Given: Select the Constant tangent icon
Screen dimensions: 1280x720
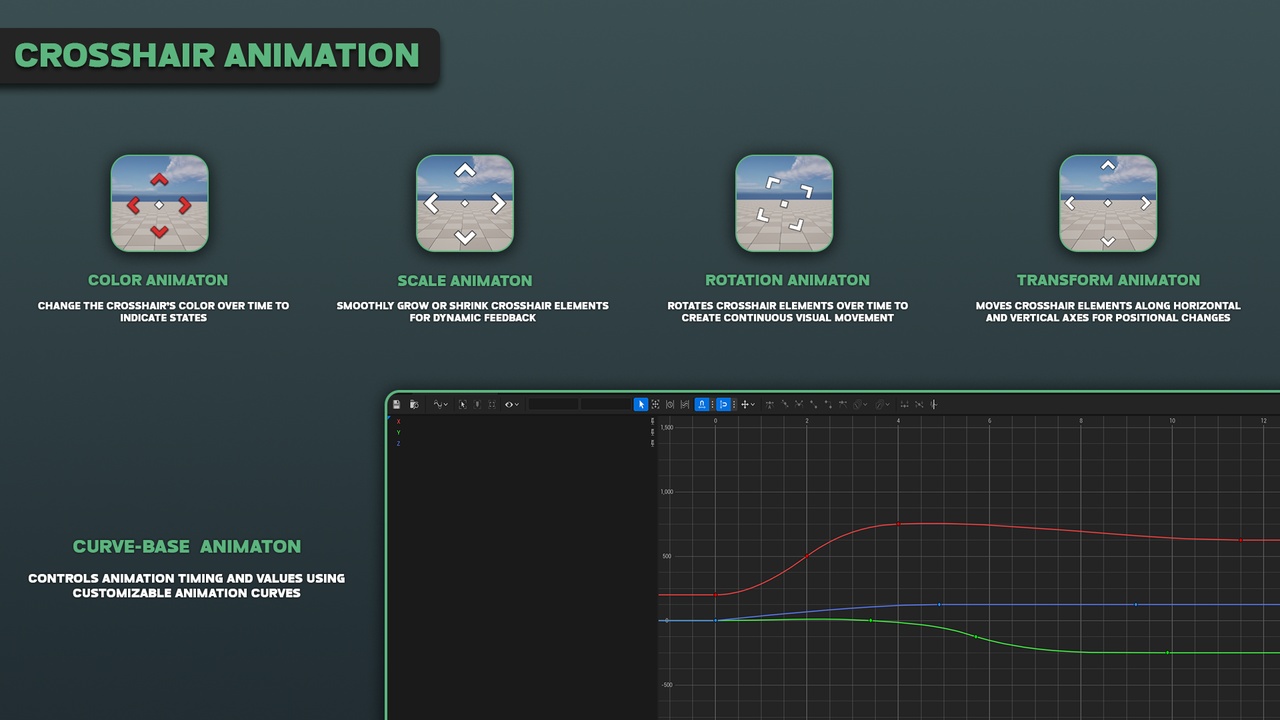Looking at the screenshot, I should [x=829, y=404].
